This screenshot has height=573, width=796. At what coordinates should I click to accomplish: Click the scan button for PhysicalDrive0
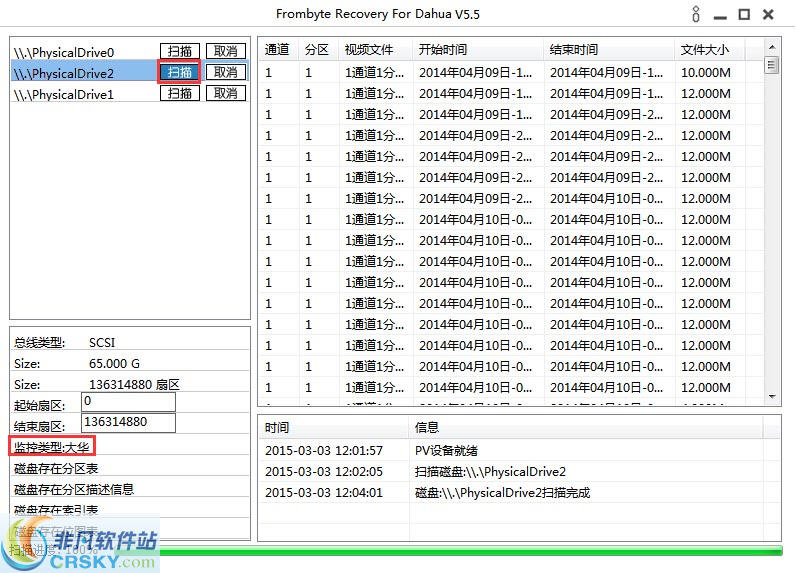[180, 51]
